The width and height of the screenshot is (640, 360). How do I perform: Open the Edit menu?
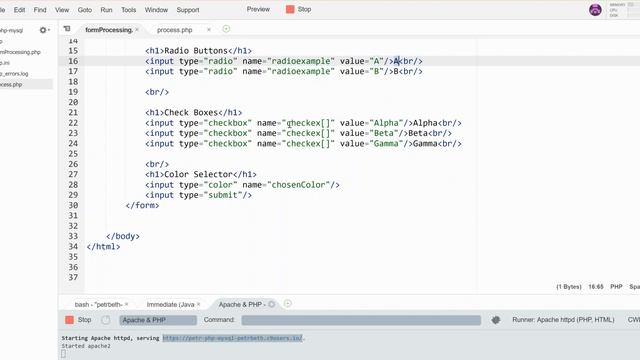click(19, 10)
